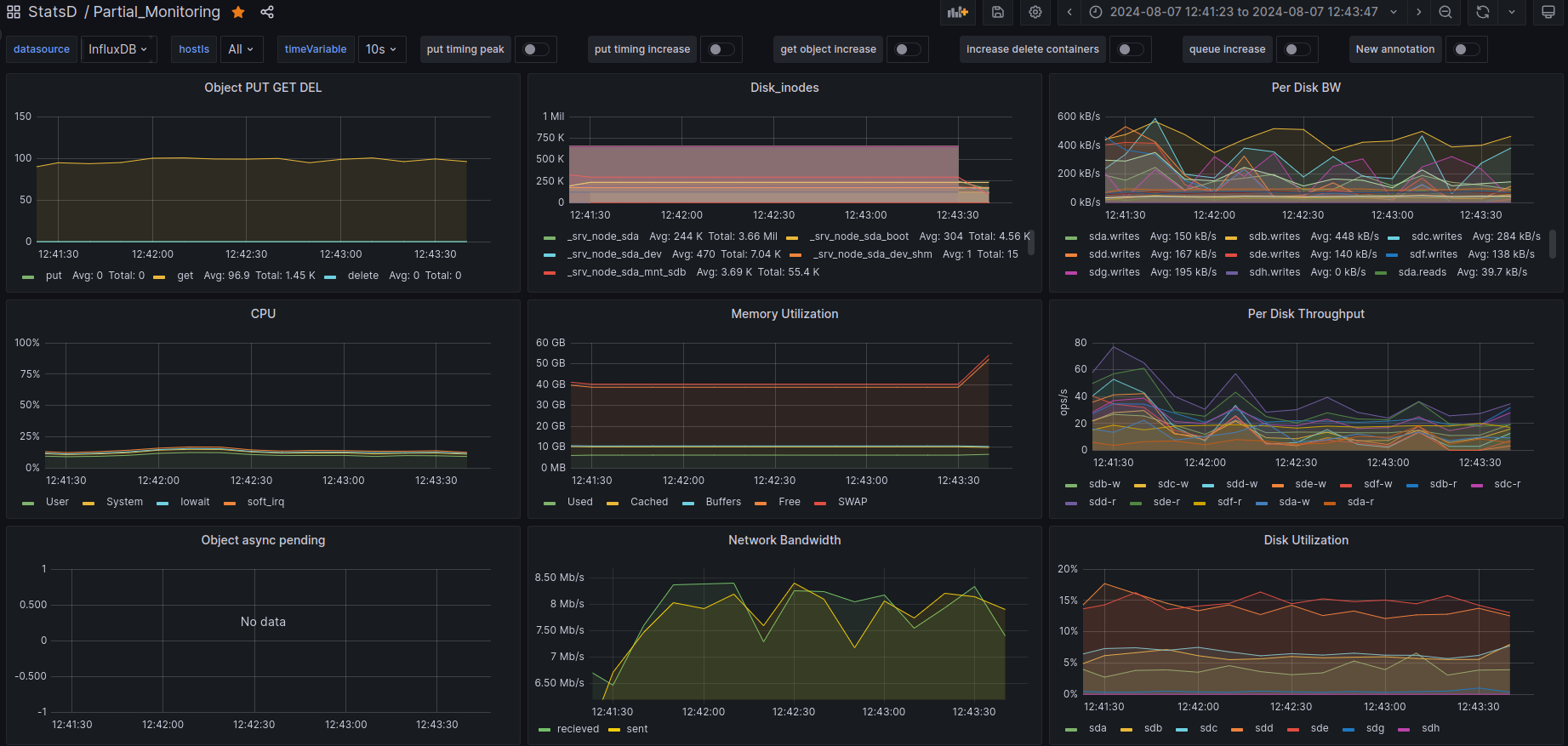Shift the time range backward

(x=1069, y=12)
